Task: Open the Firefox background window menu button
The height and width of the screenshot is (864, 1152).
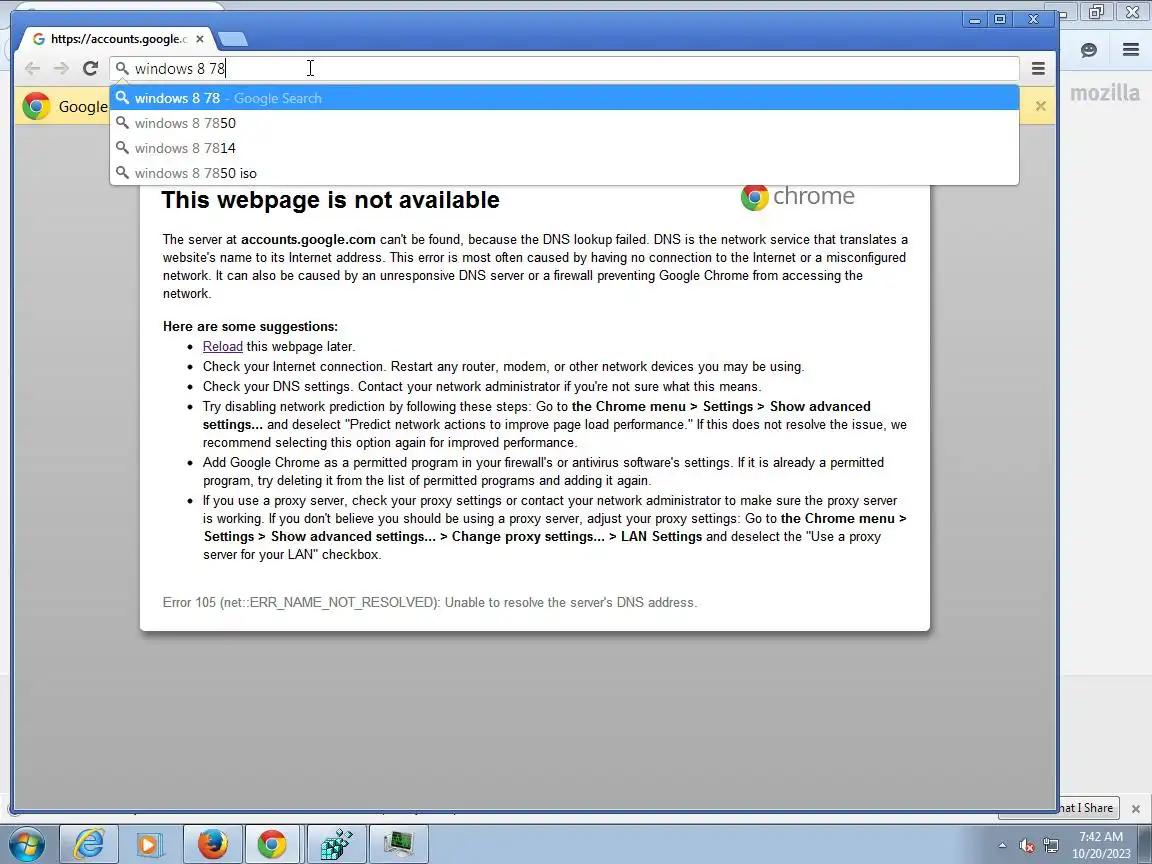Action: click(x=1131, y=50)
